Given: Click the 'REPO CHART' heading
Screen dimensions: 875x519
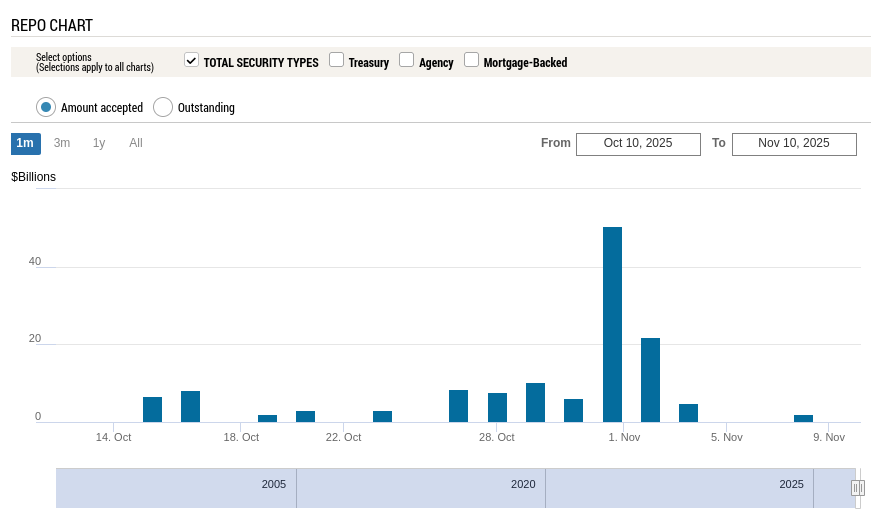Looking at the screenshot, I should click(x=52, y=25).
